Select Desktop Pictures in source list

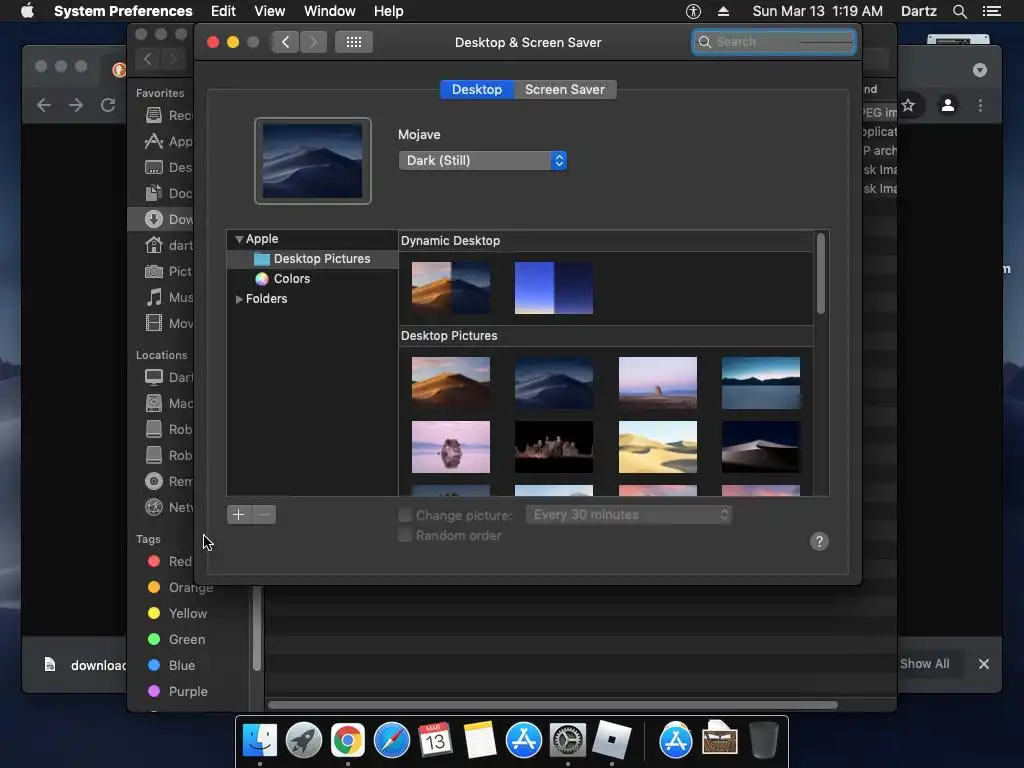pos(312,259)
